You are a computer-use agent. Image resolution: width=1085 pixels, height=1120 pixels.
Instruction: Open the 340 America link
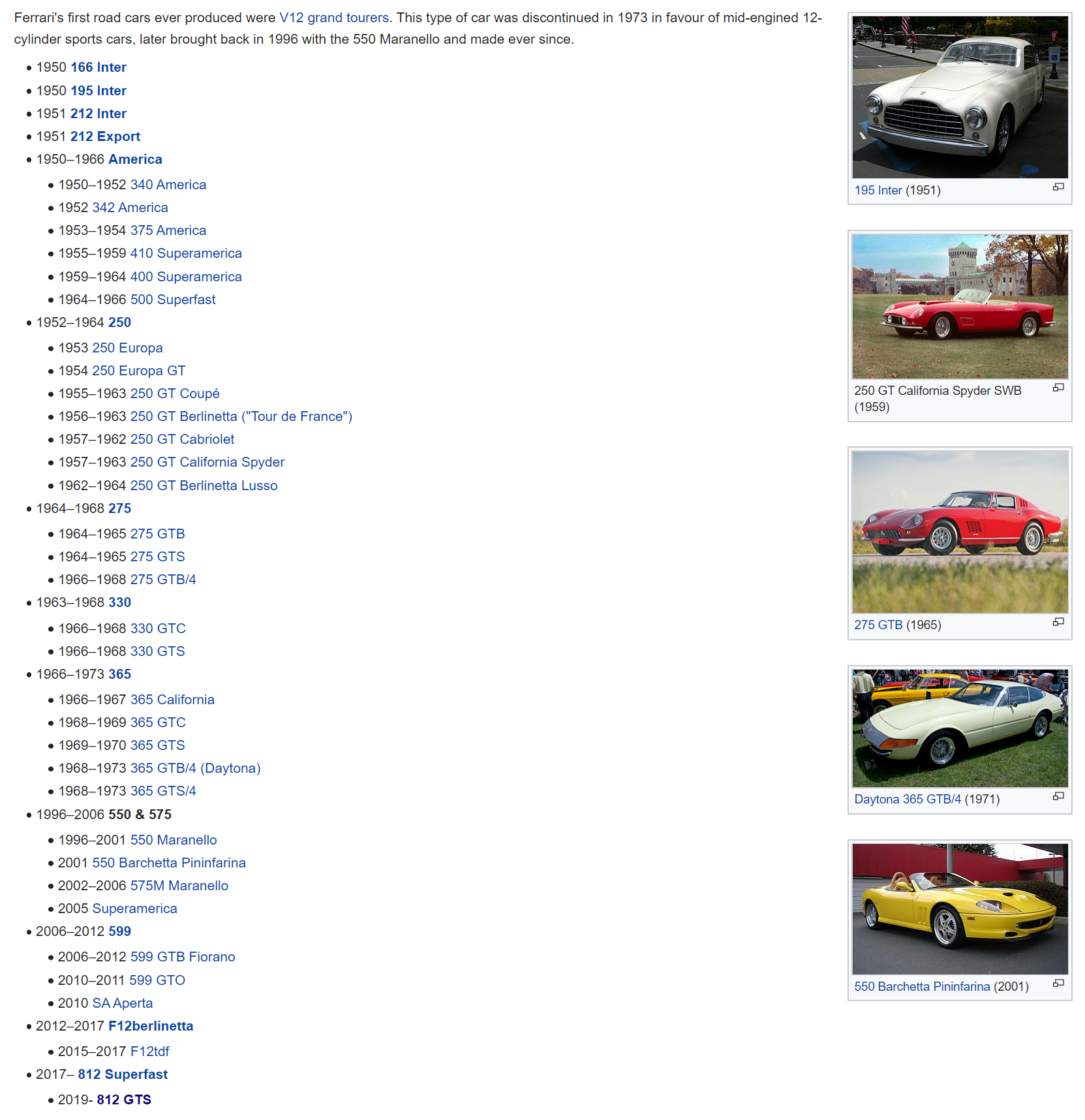[168, 185]
